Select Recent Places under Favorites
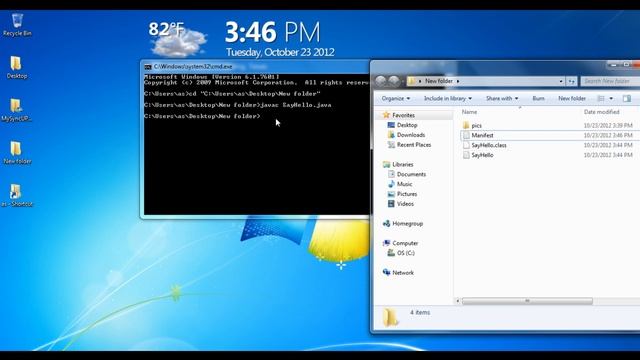Screen dimensions: 640x360 [x=414, y=145]
